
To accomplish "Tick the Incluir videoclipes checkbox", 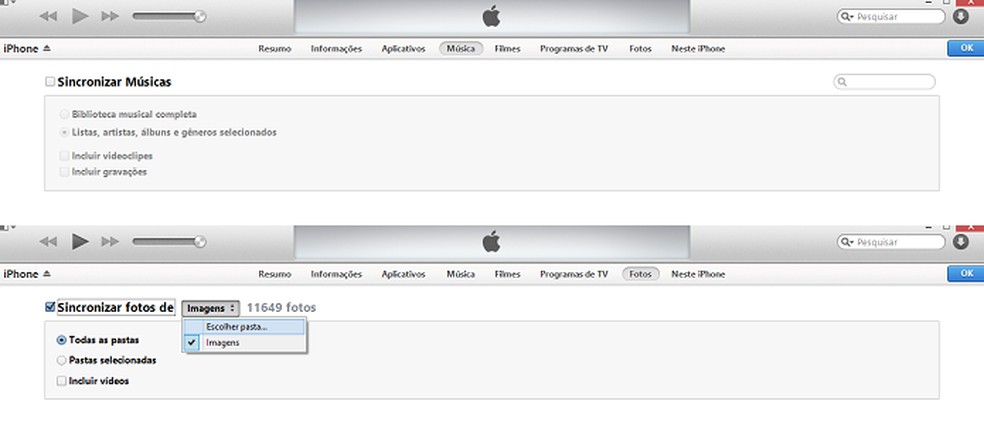I will click(64, 156).
